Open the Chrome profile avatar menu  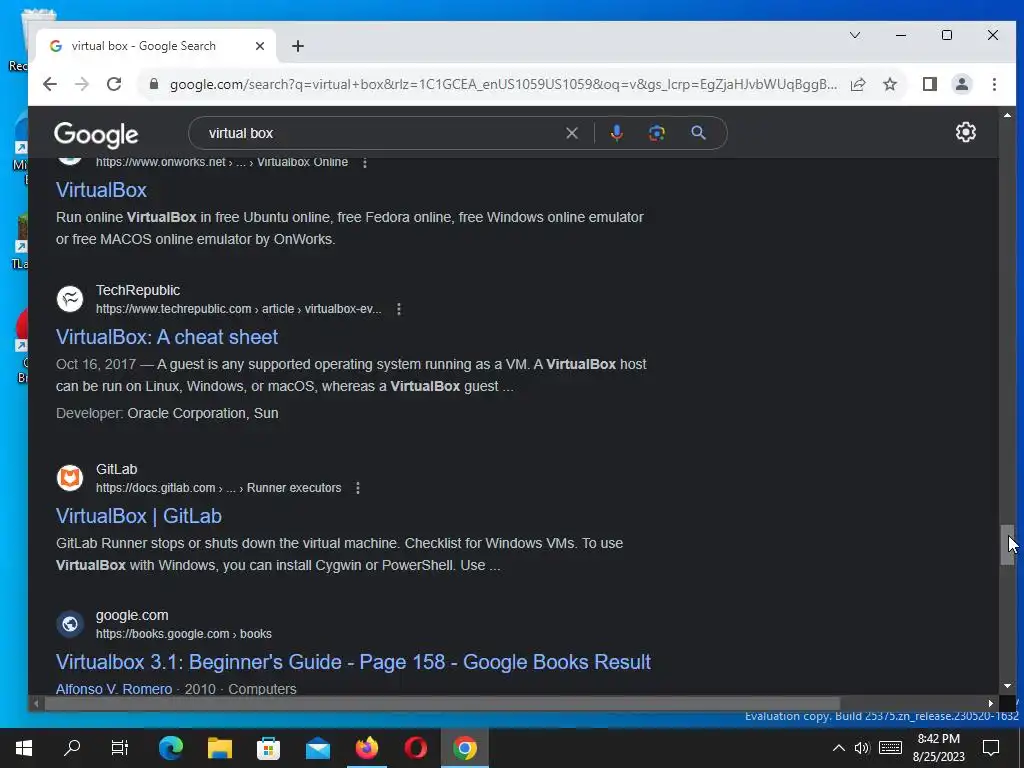(962, 84)
